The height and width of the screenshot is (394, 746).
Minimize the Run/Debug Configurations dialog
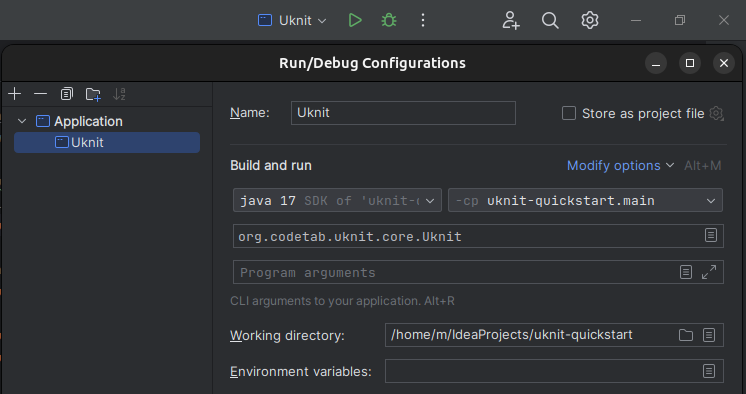(656, 63)
